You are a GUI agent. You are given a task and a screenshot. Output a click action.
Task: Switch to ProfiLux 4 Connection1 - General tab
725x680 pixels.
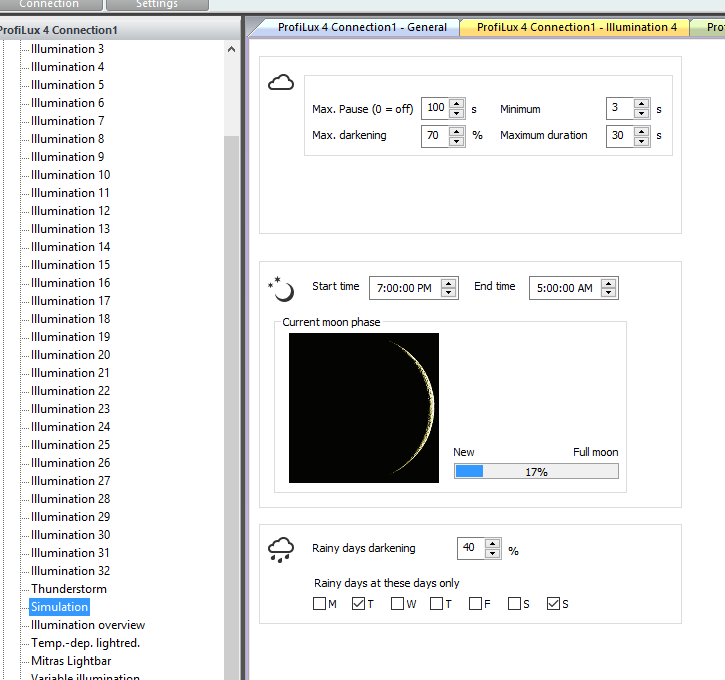[x=362, y=27]
